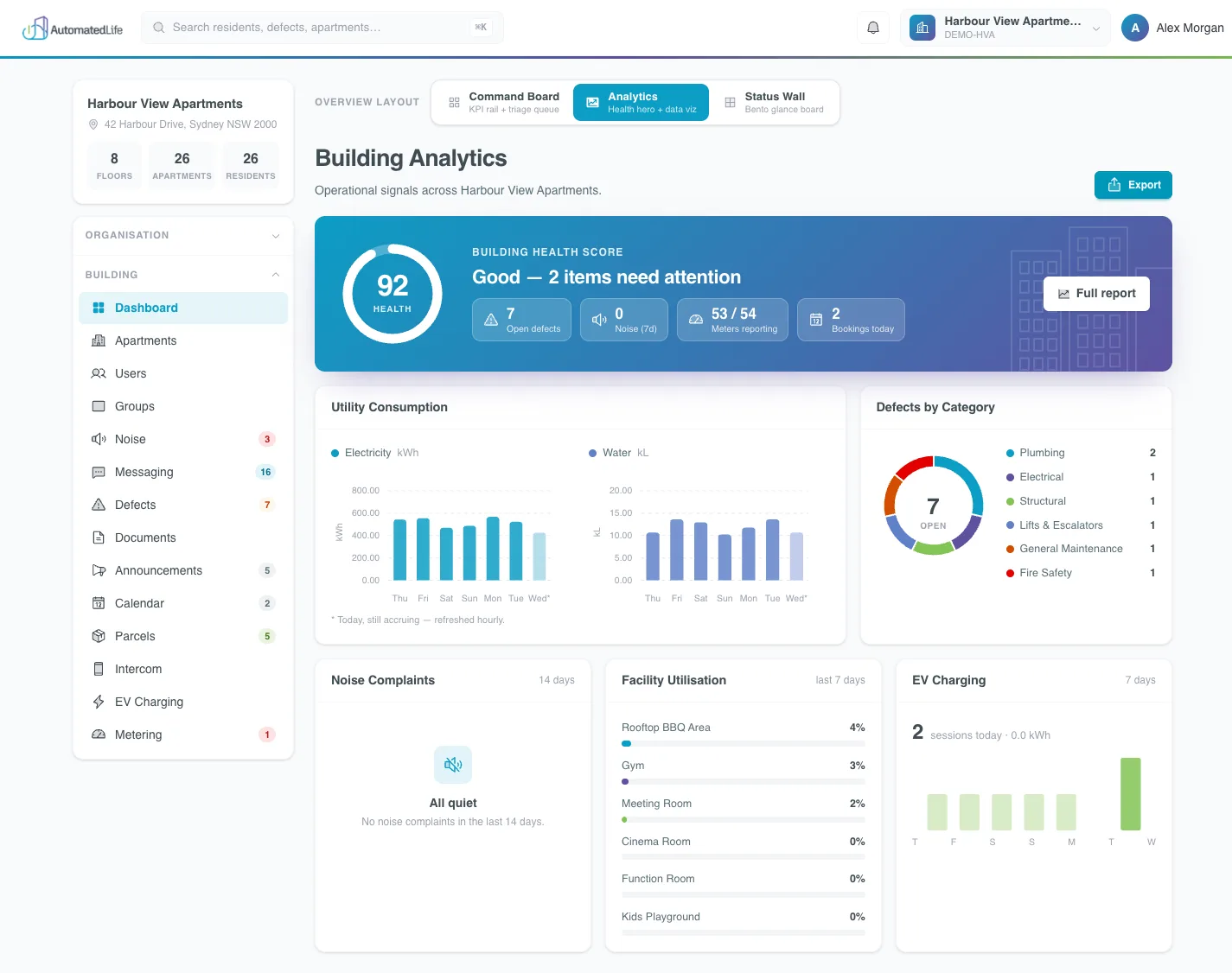Click the warning icon on Open defects chip
1232x973 pixels.
491,320
